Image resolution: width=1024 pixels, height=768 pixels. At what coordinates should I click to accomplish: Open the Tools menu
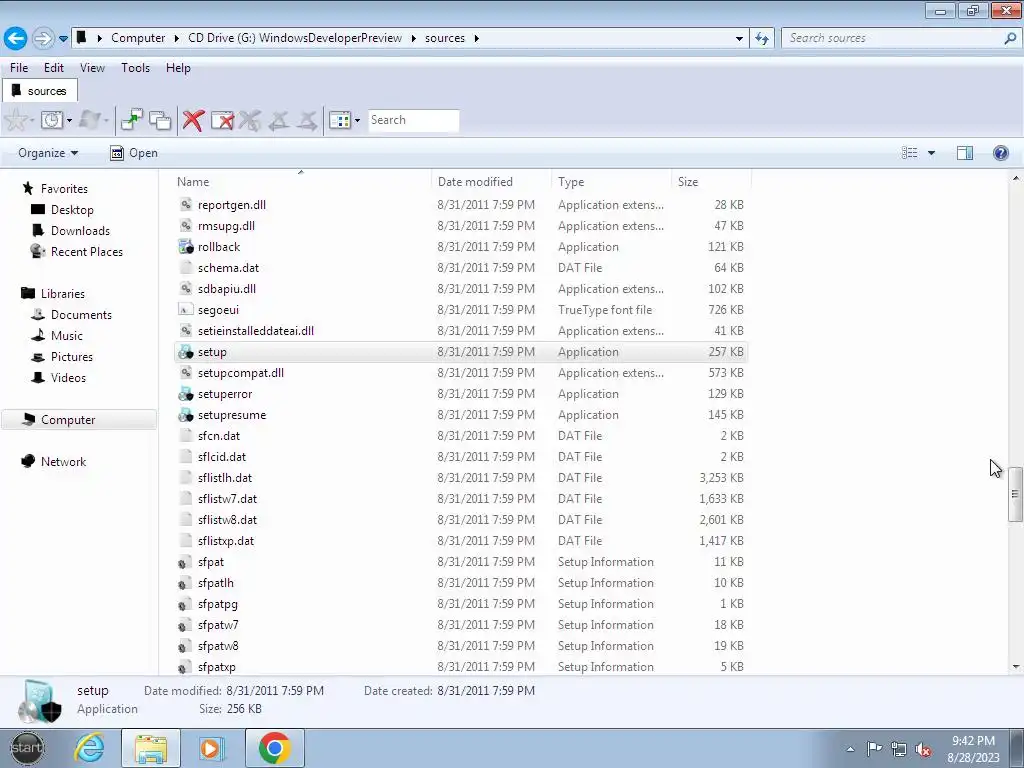click(x=135, y=68)
